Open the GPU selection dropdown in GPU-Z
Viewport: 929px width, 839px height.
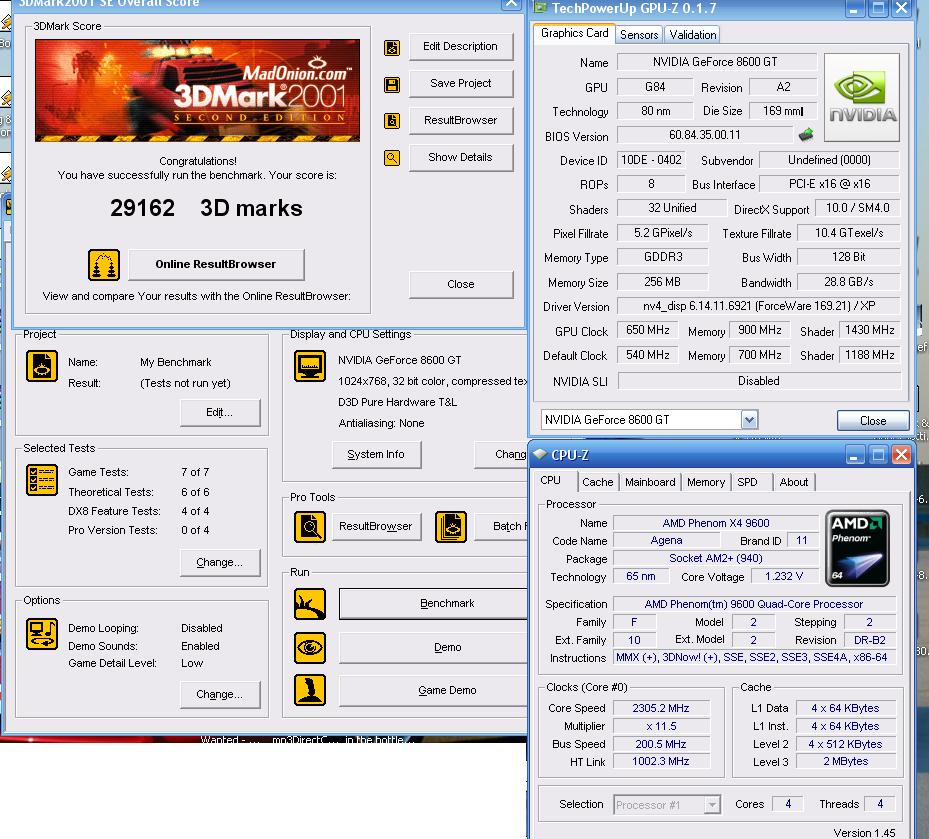point(749,420)
